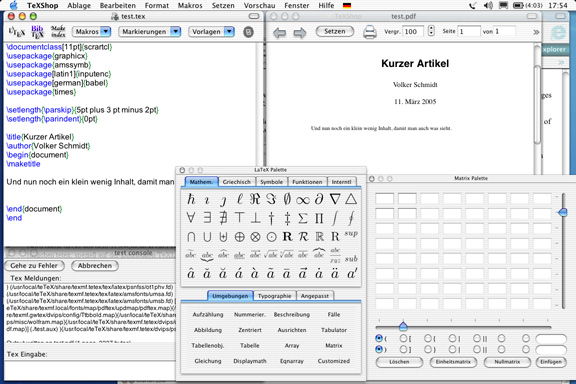This screenshot has width=576, height=384.
Task: Select the left double bar delimiter radio
Action: (477, 338)
